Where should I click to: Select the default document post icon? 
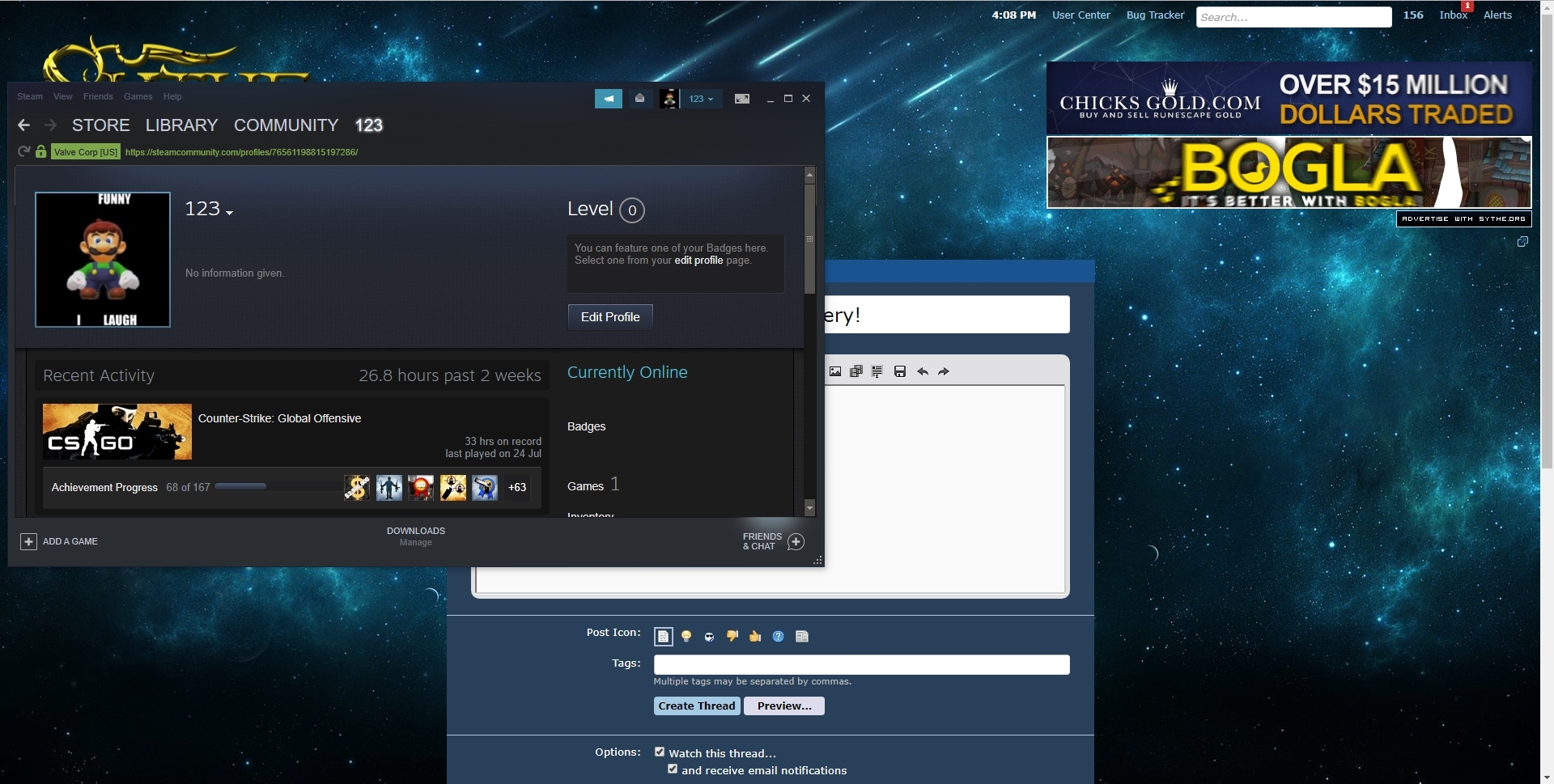tap(663, 637)
